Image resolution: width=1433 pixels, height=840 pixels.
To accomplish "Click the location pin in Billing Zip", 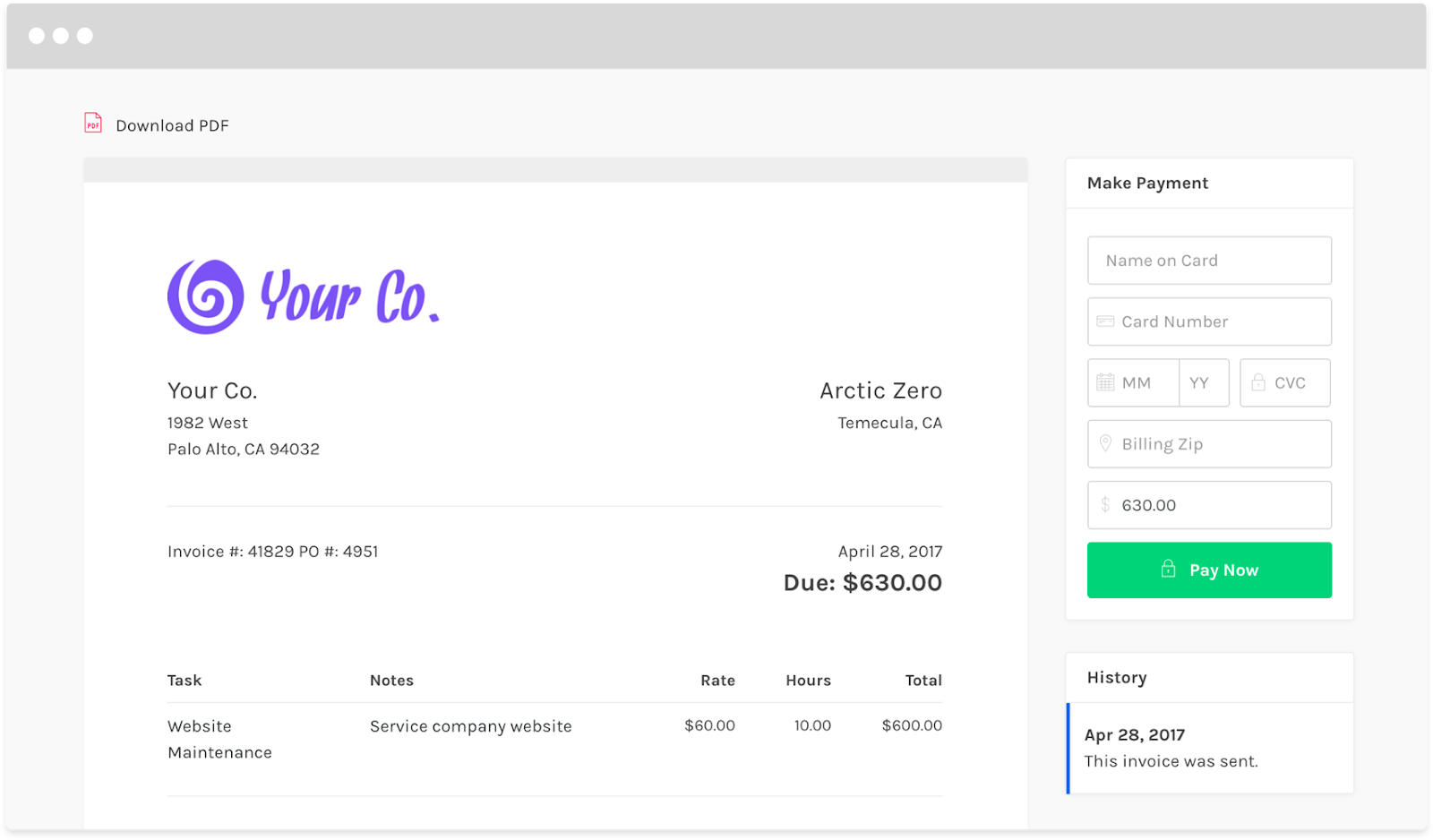I will coord(1105,443).
